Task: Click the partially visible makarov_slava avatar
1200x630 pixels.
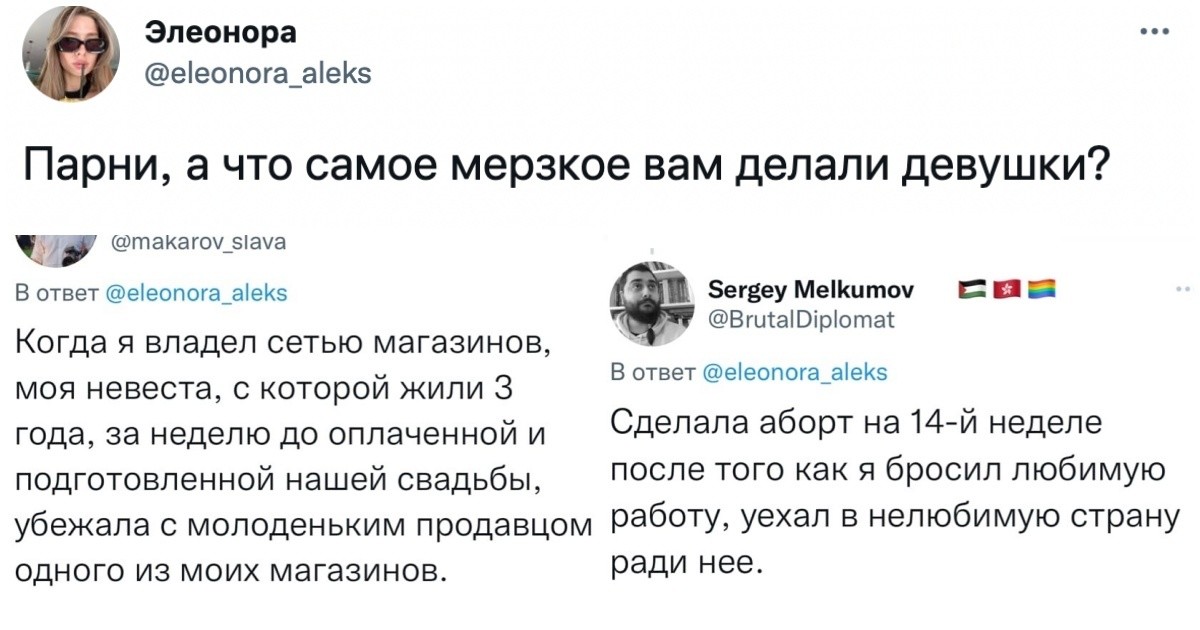Action: click(x=56, y=248)
